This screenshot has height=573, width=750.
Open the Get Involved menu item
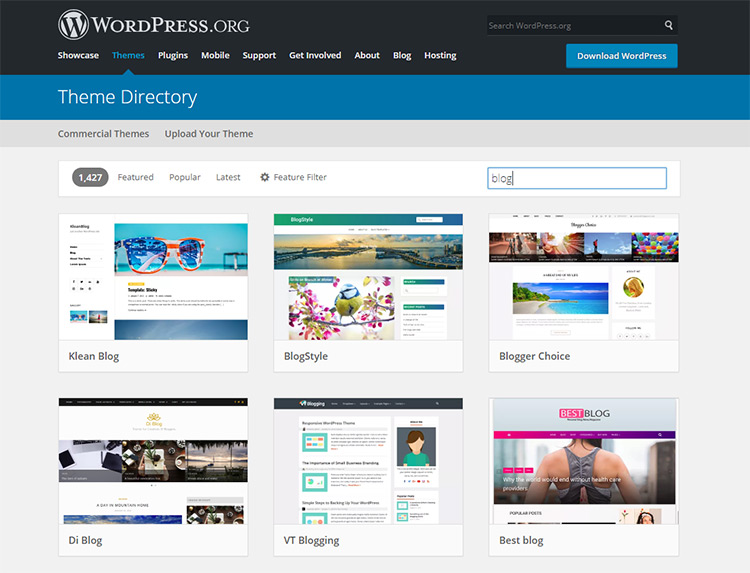click(x=315, y=55)
